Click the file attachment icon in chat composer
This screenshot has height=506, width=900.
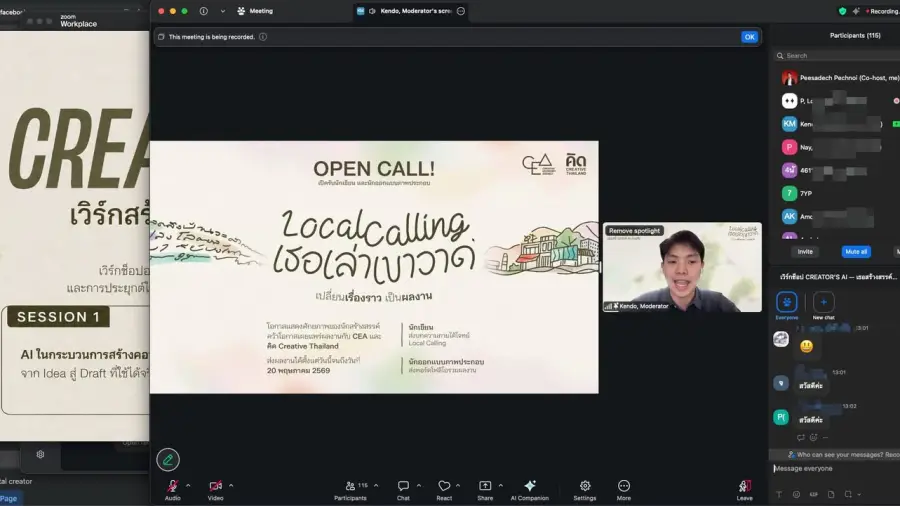coord(831,495)
